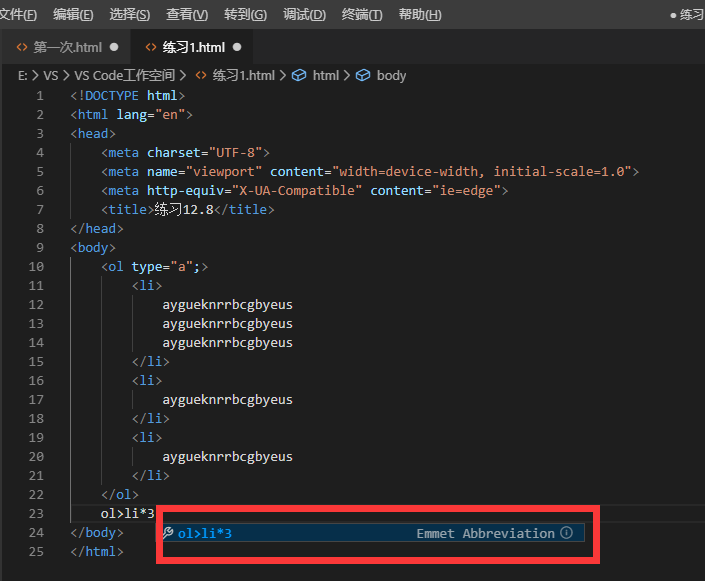Click closing li tag on line 21
Screen dimensions: 705x581
[x=151, y=476]
